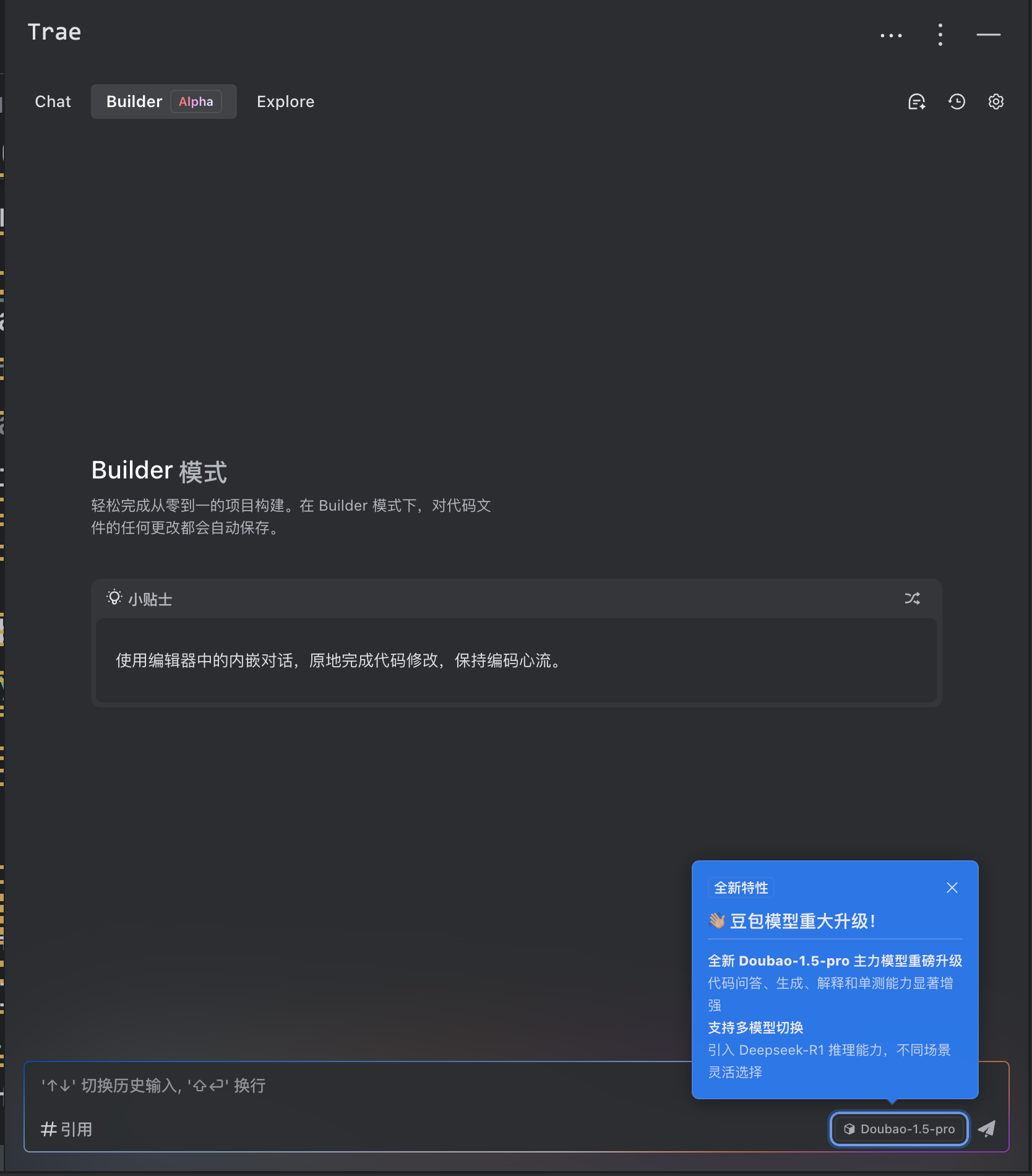
Task: Open Trae settings via the gear icon
Action: point(995,102)
